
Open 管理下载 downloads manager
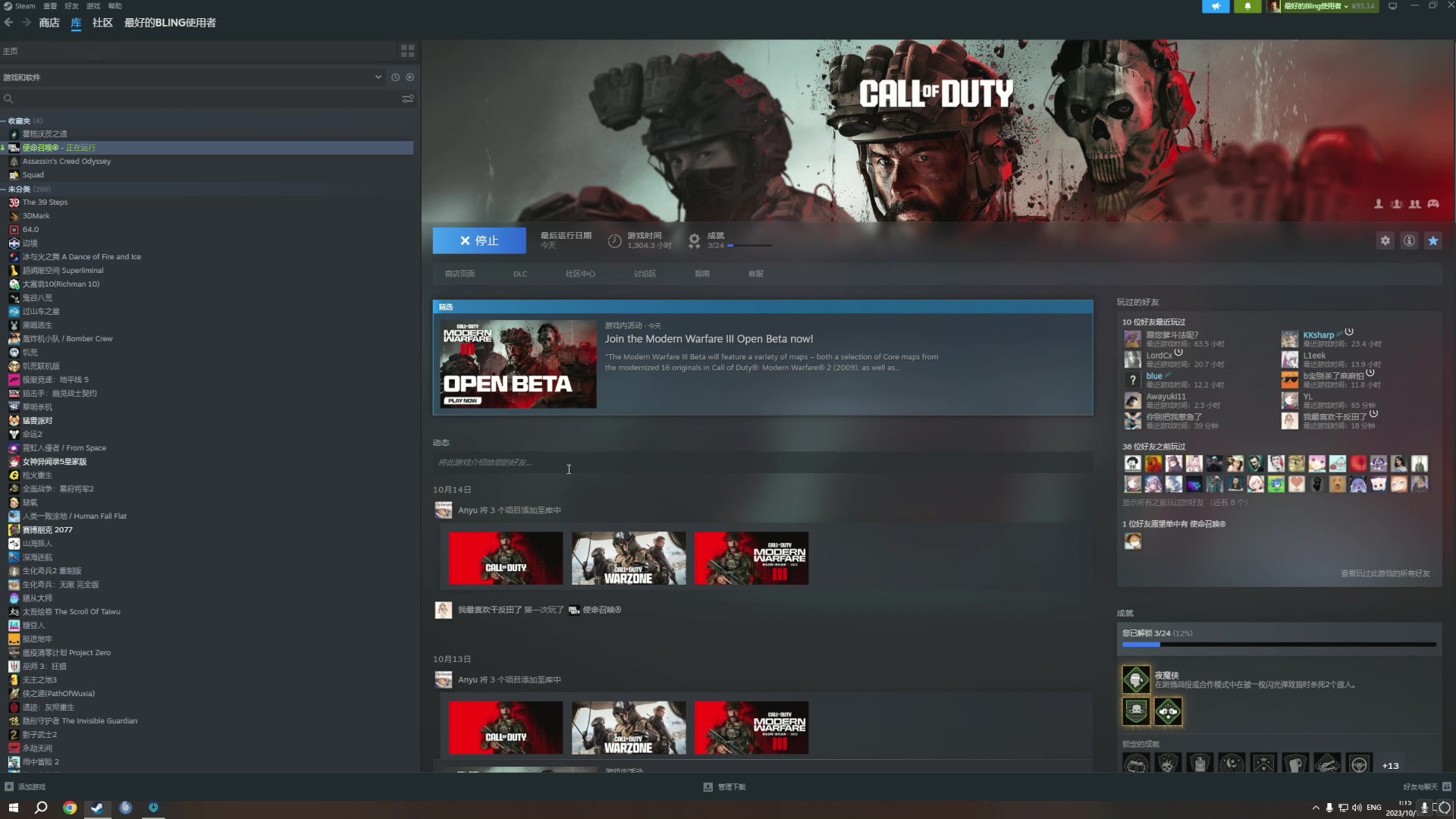point(725,787)
